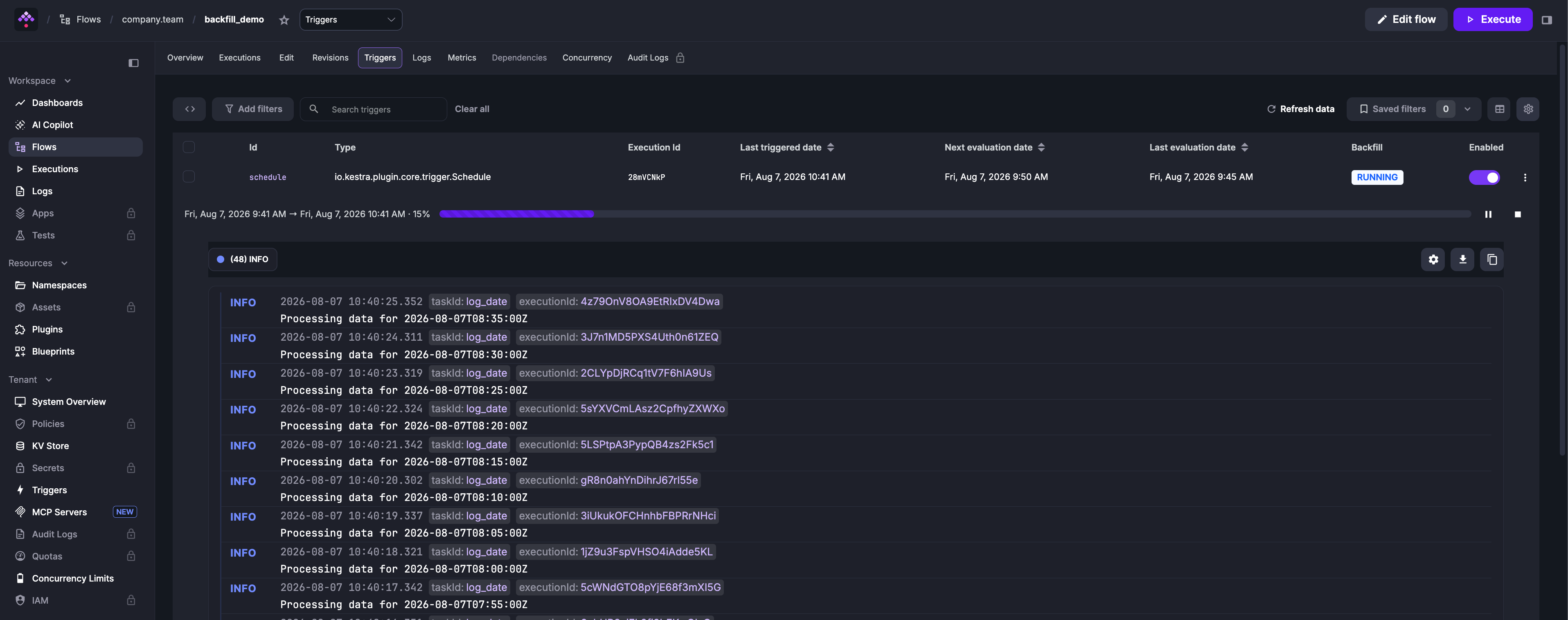Click the Flows breadcrumb link
This screenshot has width=1568, height=620.
click(x=81, y=20)
